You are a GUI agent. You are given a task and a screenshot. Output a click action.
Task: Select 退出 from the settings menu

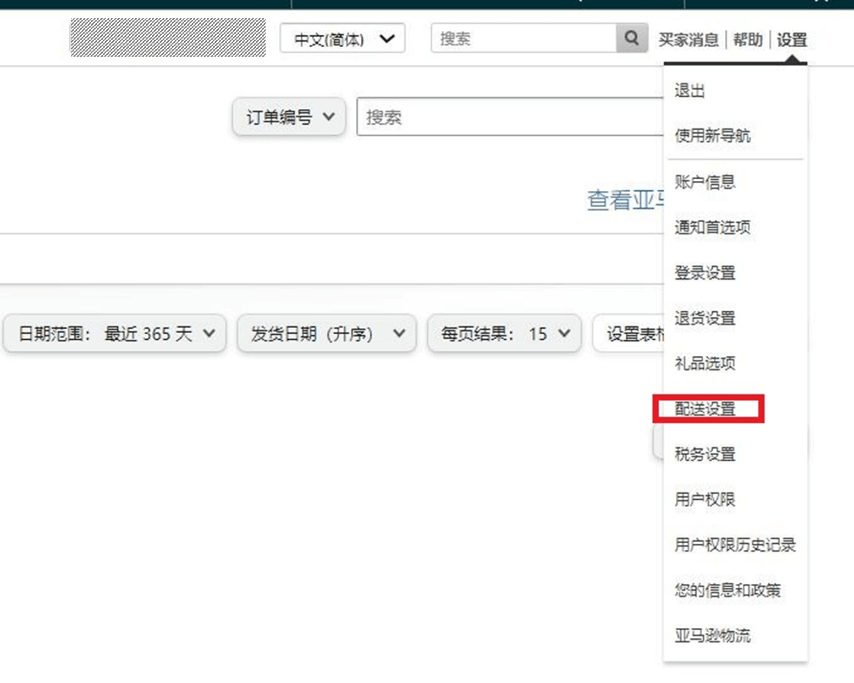(x=690, y=91)
